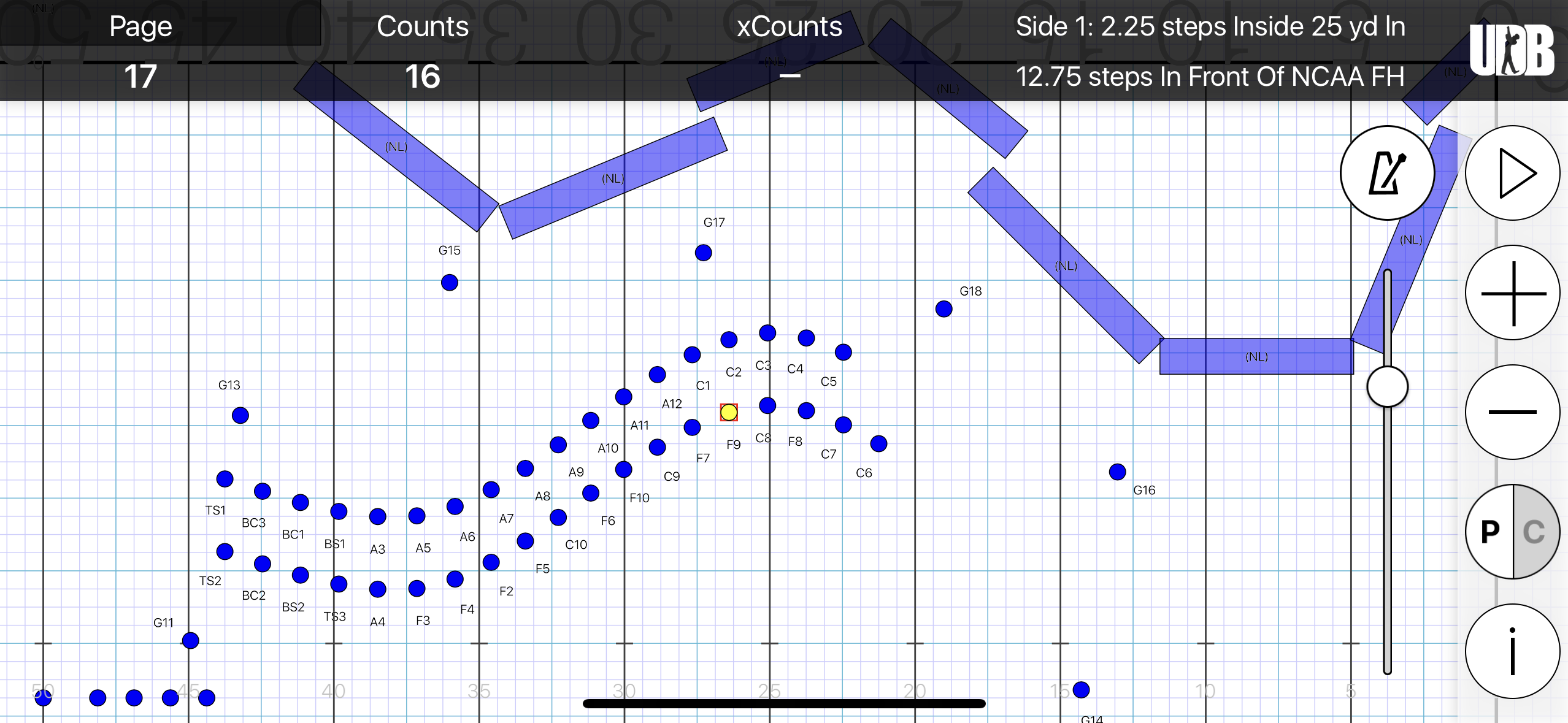Tap the horizontal (NL) prop rectangle
Viewport: 1568px width, 723px height.
pyautogui.click(x=1256, y=356)
